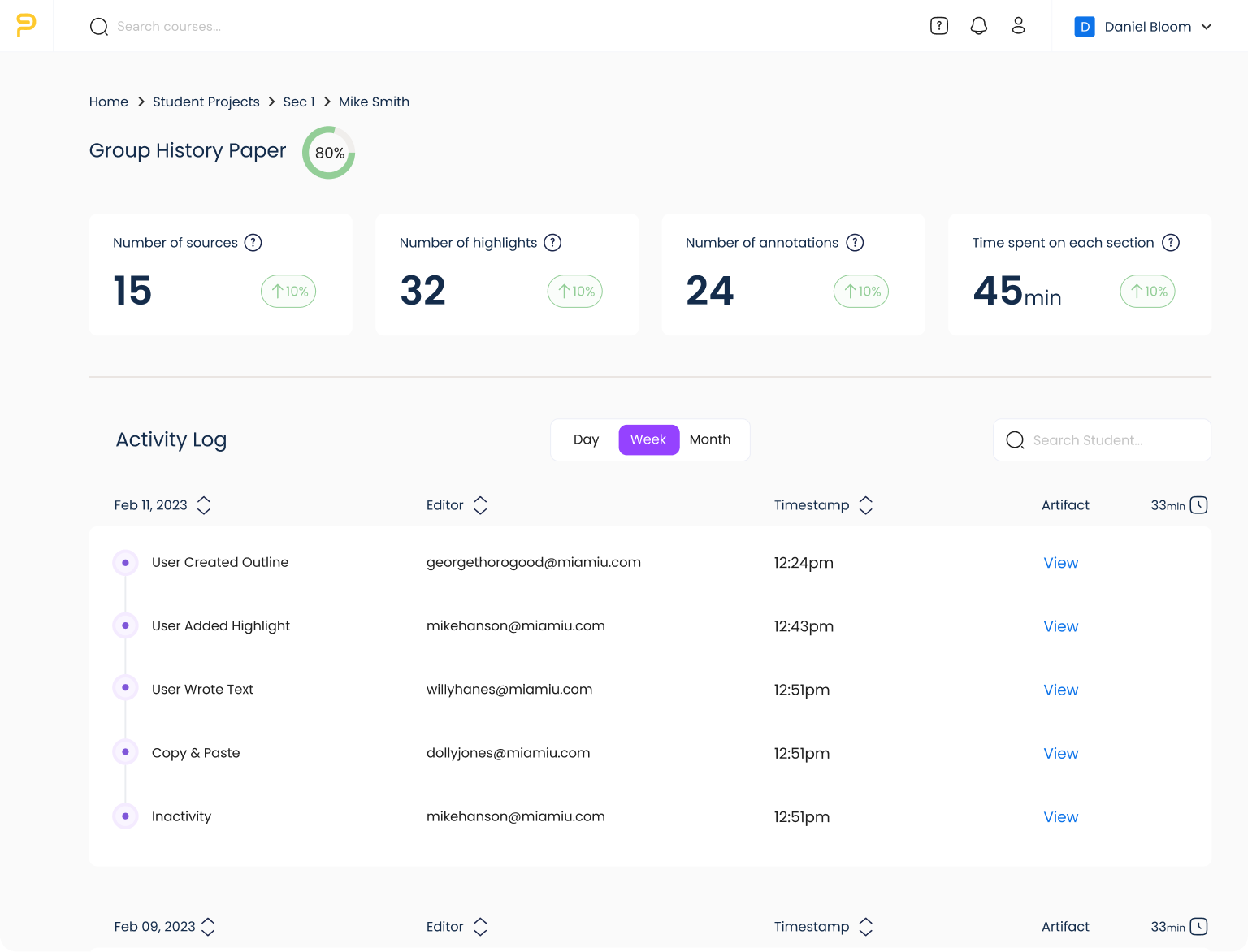Click the 80% progress ring
Image resolution: width=1248 pixels, height=952 pixels.
tap(329, 153)
